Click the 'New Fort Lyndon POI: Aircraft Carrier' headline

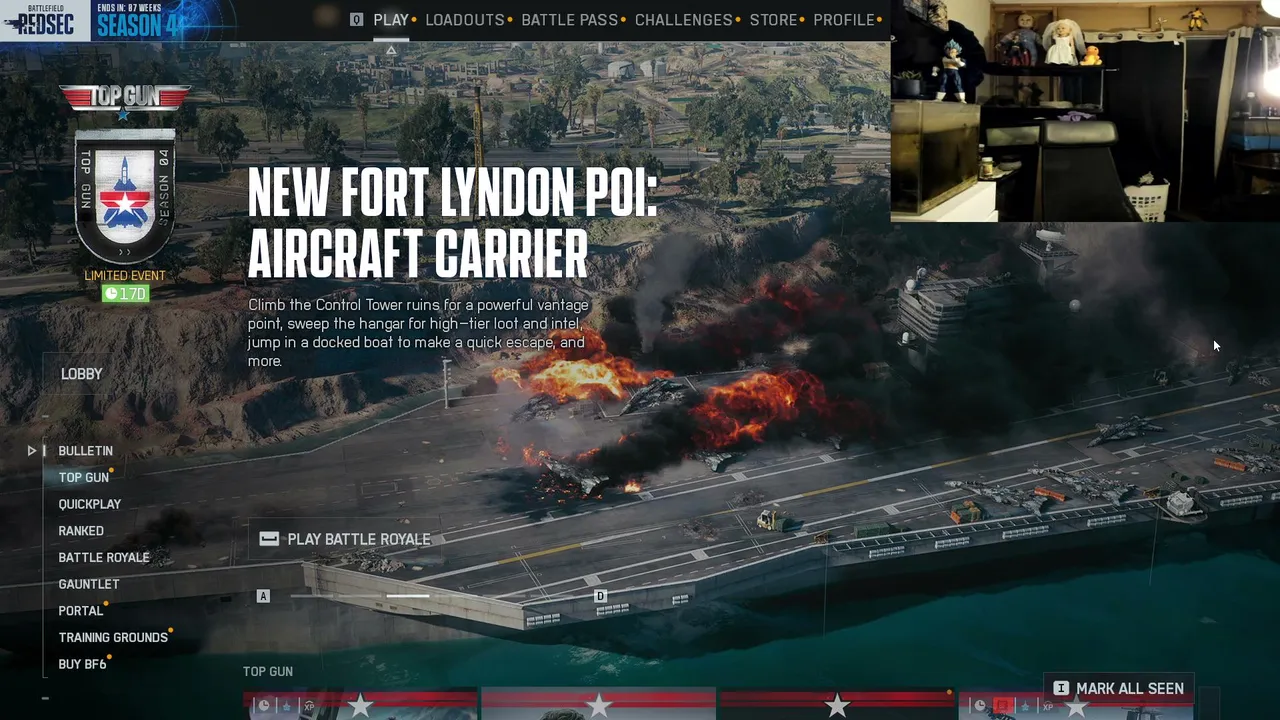point(453,222)
